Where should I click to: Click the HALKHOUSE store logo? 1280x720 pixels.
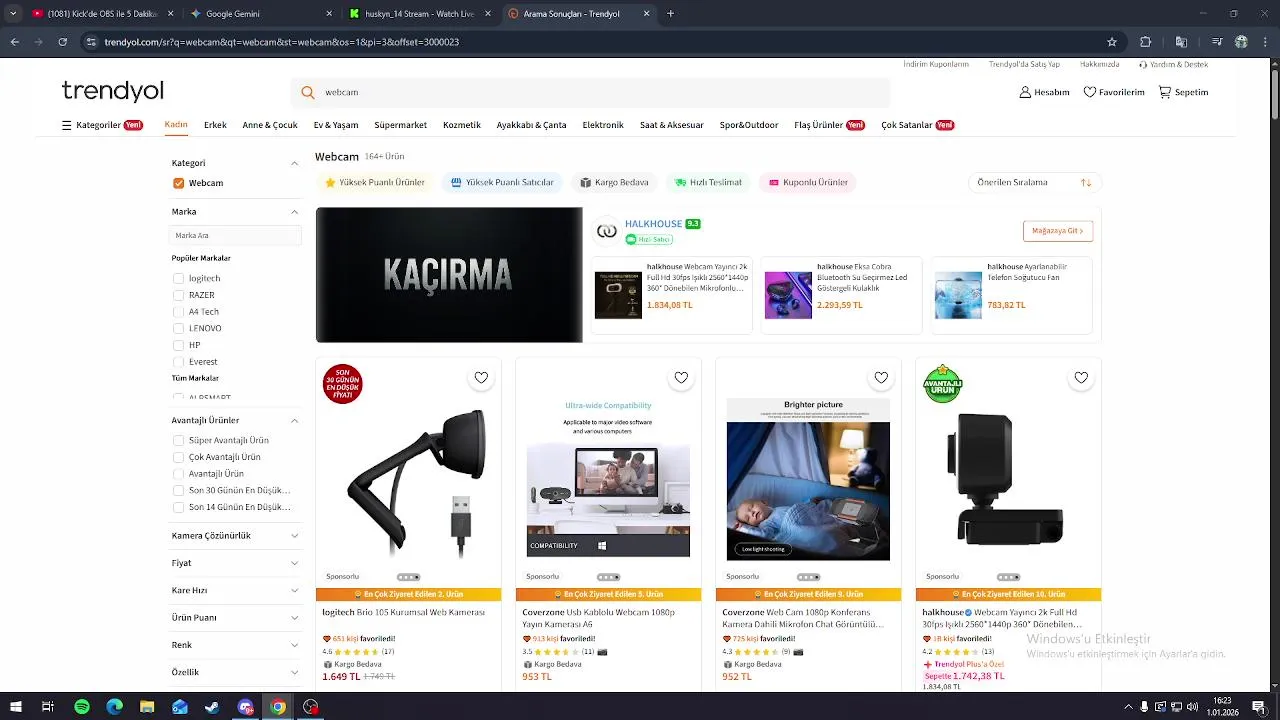607,231
